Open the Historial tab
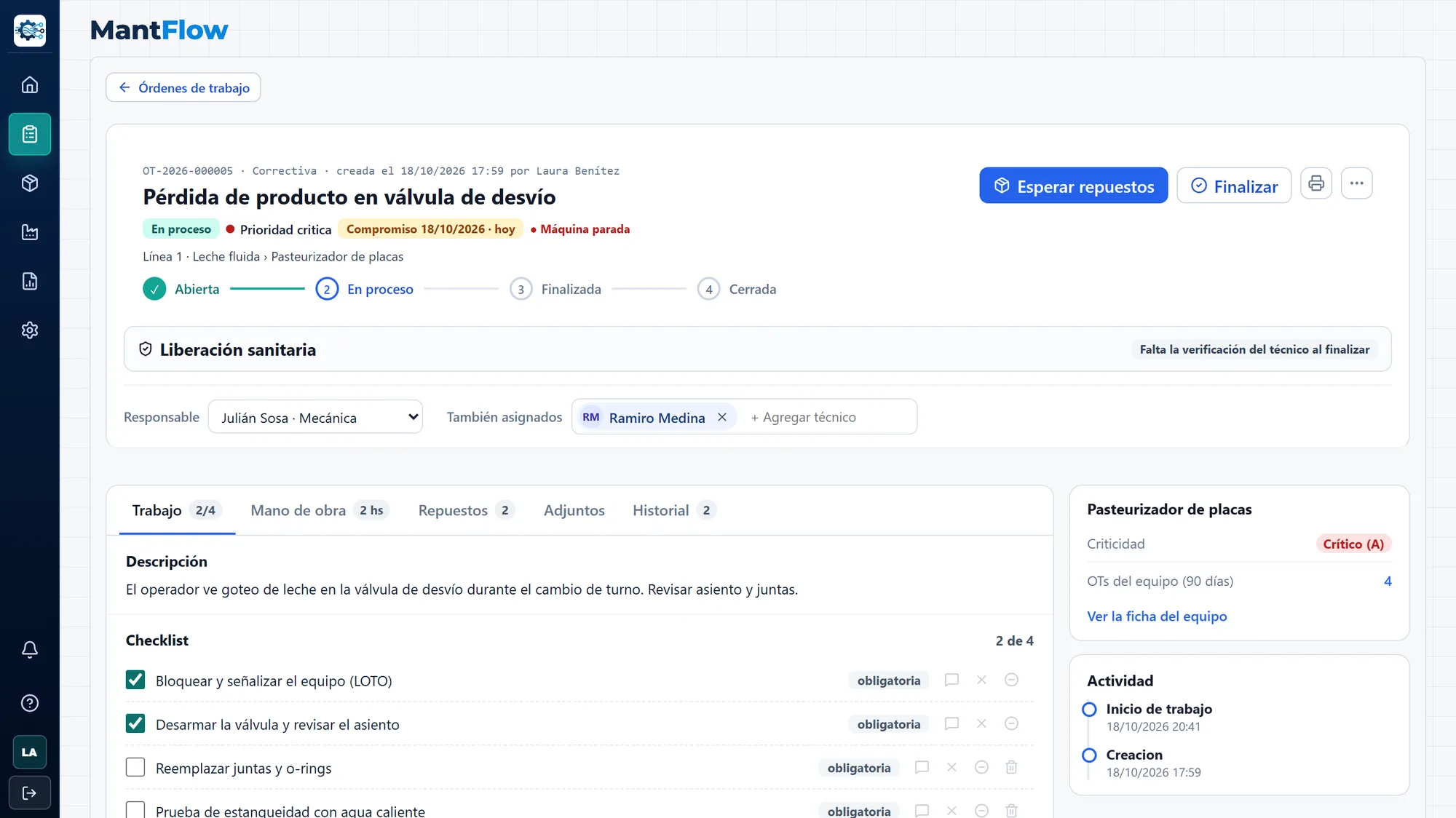This screenshot has width=1456, height=818. click(673, 511)
